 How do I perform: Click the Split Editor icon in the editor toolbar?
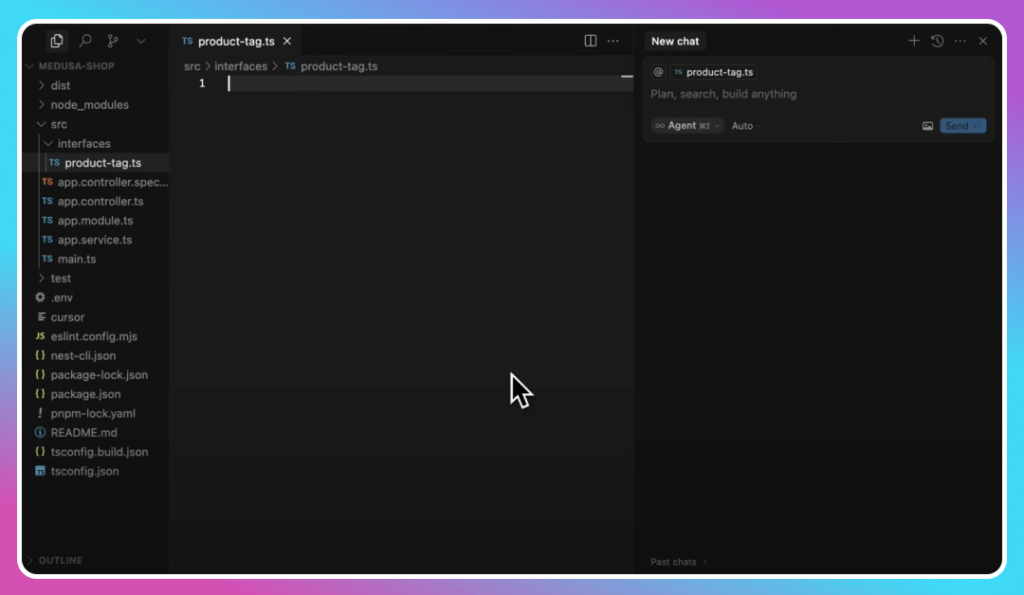590,41
